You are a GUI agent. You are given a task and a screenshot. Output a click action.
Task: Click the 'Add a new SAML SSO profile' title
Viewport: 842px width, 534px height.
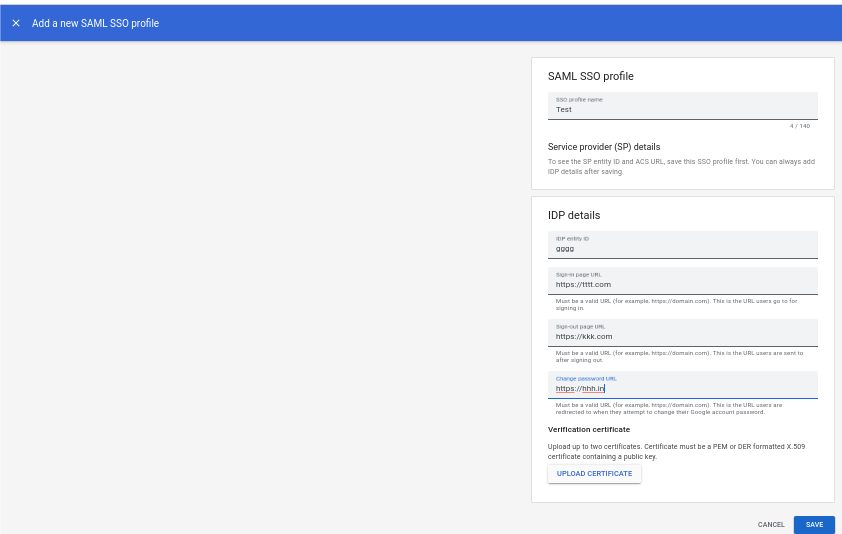[x=96, y=23]
